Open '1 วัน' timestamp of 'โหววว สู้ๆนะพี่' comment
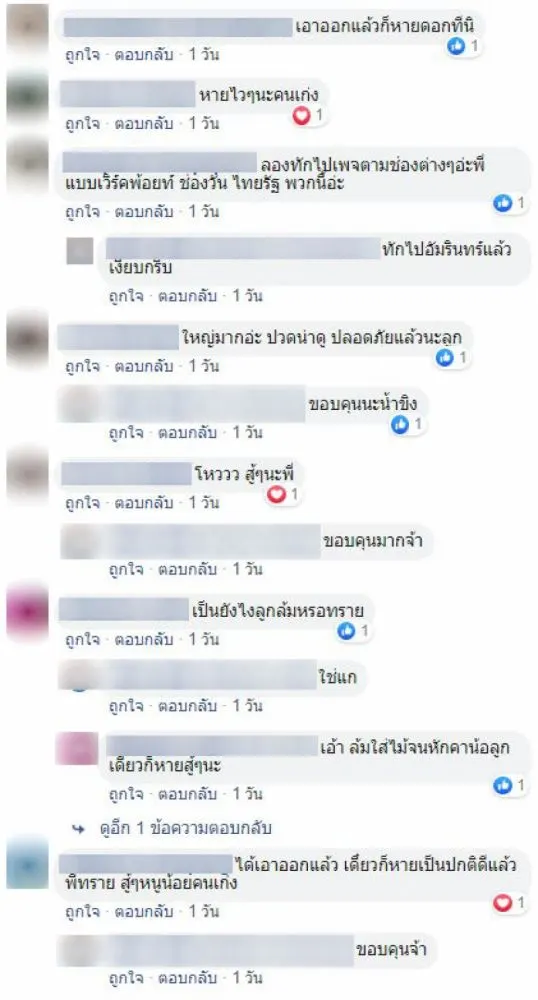538x1000 pixels. click(203, 503)
